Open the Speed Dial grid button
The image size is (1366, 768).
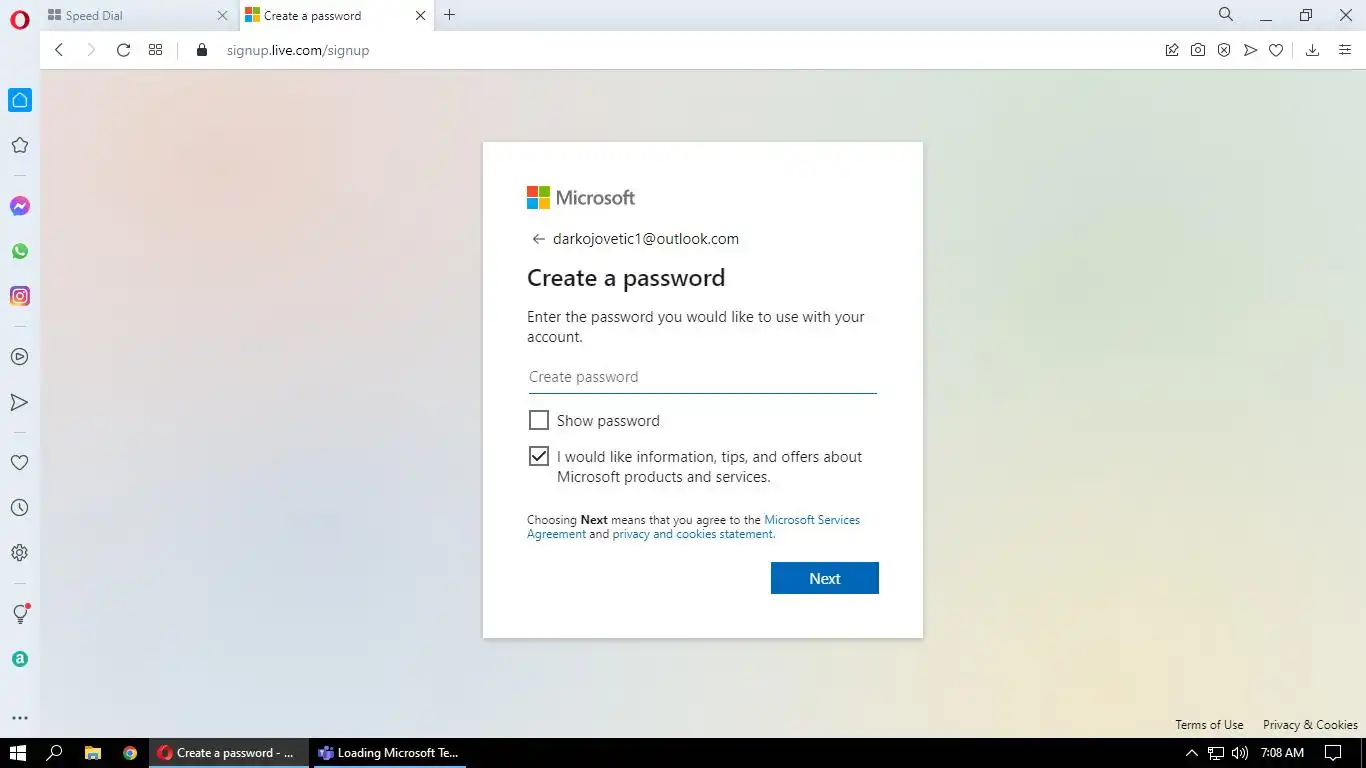click(x=155, y=50)
